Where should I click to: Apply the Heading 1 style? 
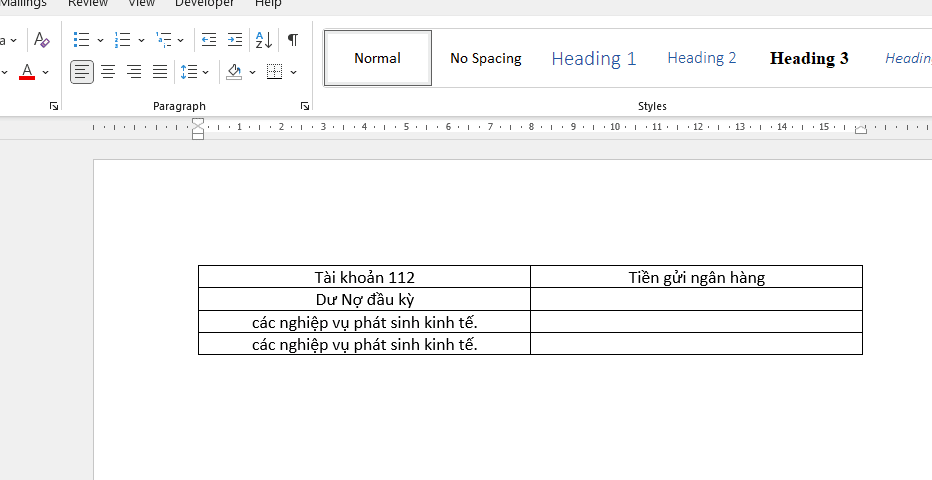594,58
